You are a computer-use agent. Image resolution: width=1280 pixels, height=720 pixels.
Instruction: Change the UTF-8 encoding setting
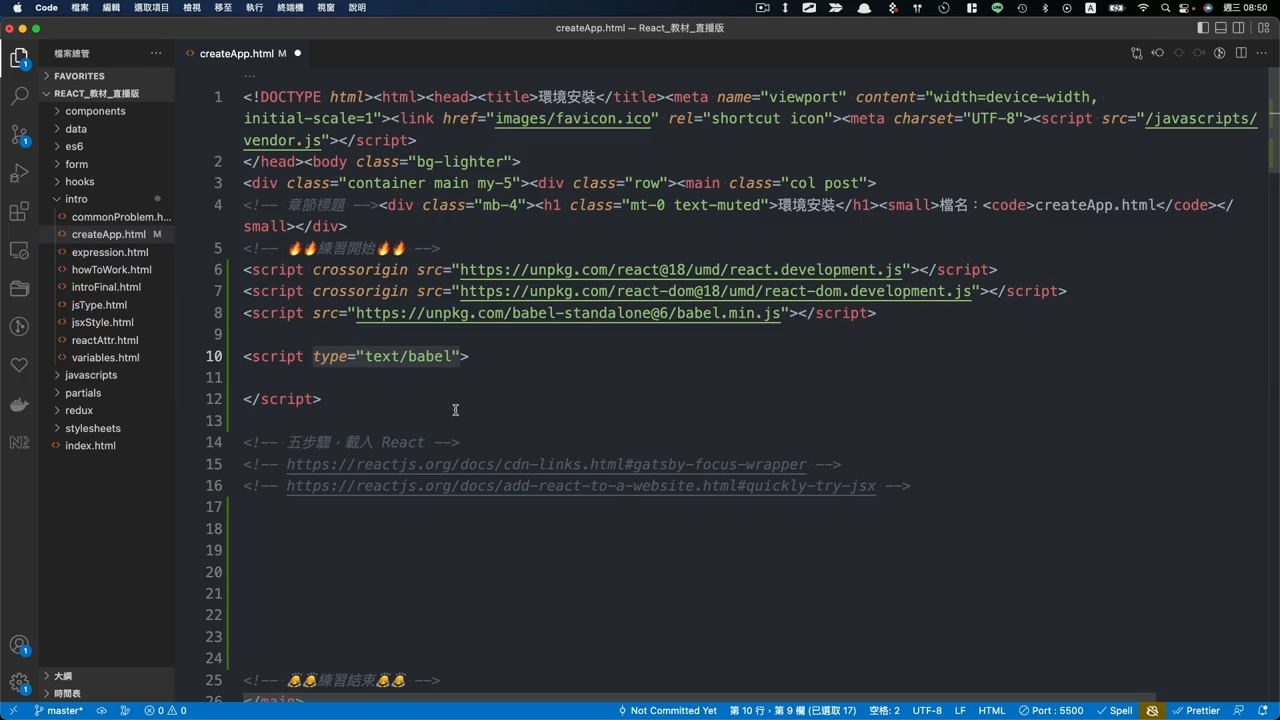[x=927, y=711]
